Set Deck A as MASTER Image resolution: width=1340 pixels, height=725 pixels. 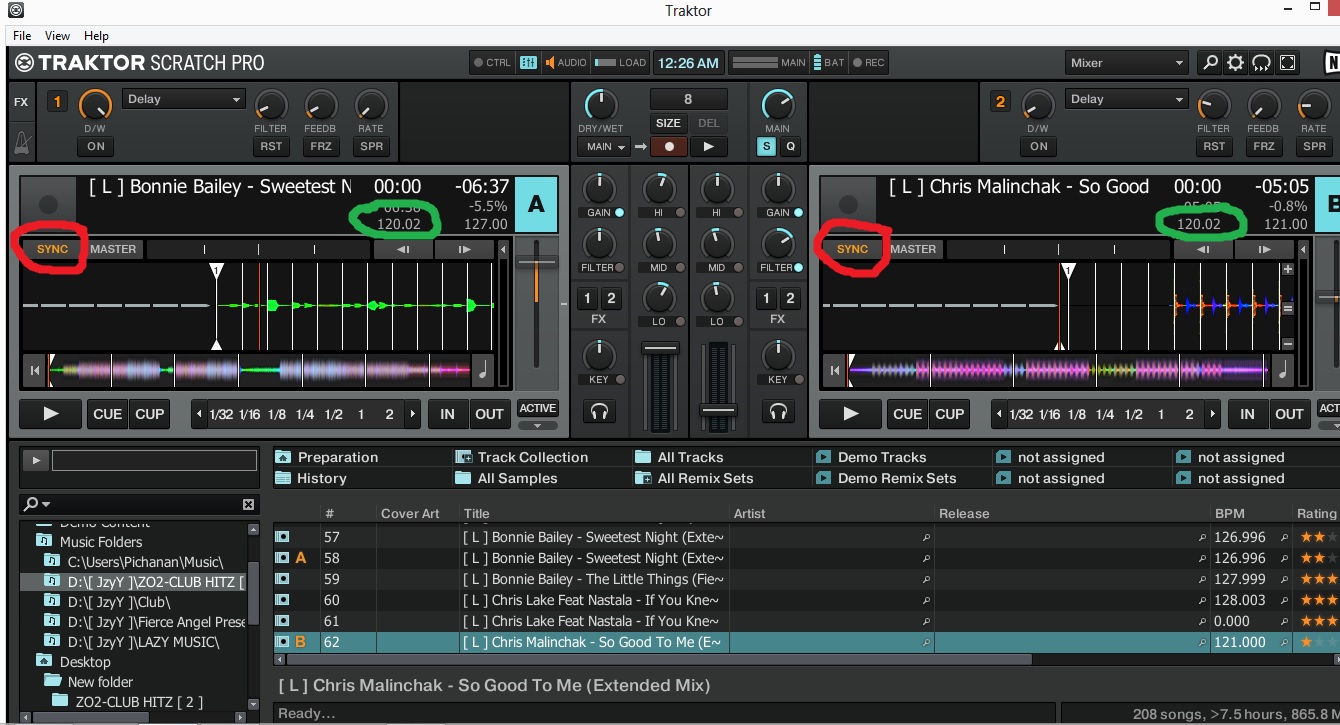pos(113,249)
